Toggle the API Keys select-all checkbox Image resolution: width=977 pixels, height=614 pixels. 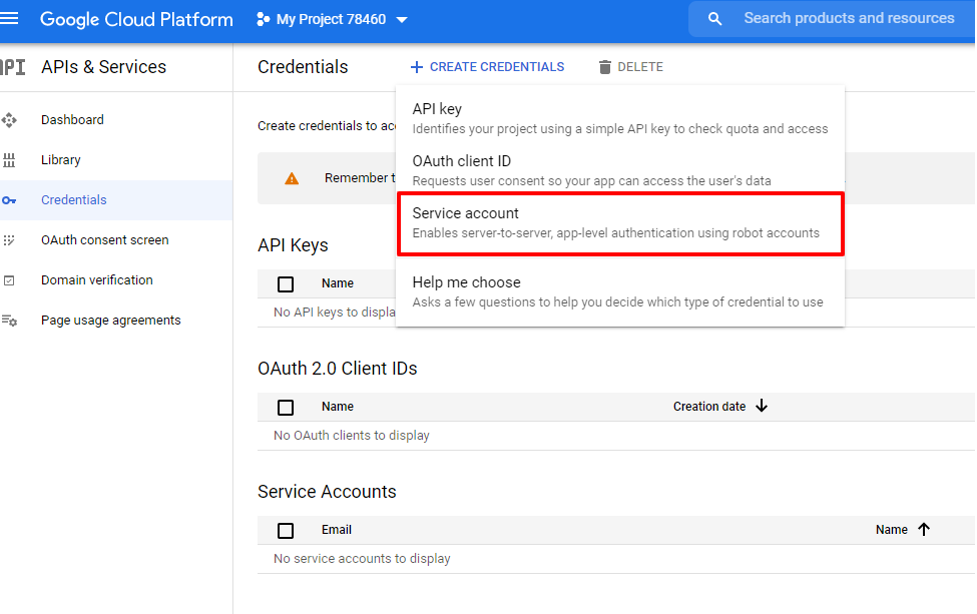(286, 284)
